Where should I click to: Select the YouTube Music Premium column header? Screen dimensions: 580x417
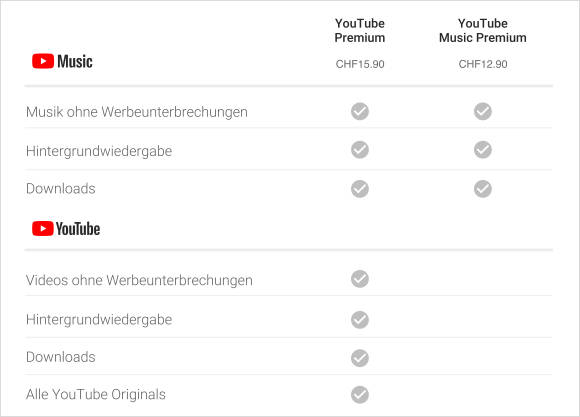click(483, 30)
